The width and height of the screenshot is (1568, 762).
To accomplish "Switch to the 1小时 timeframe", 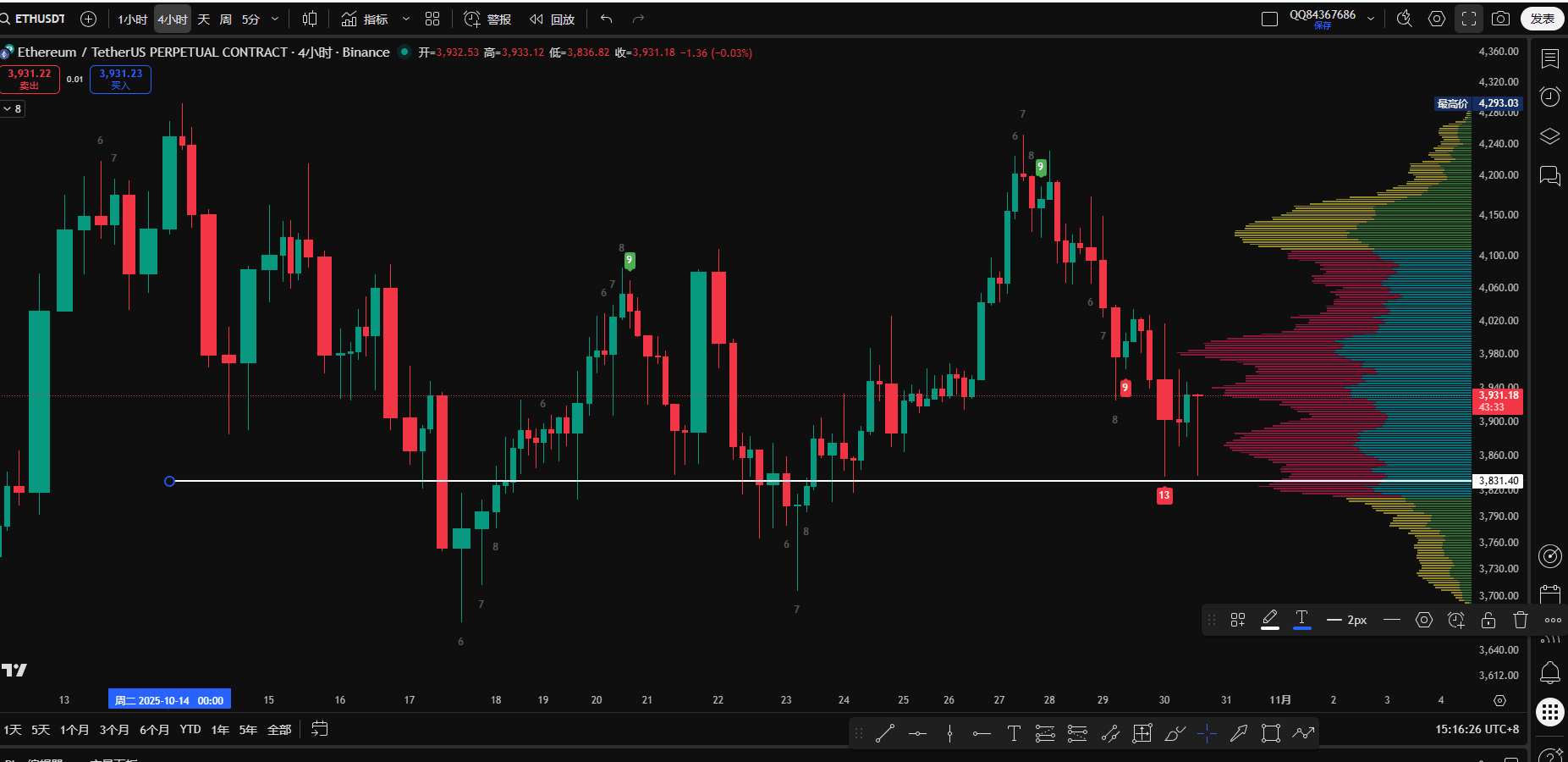I will tap(132, 19).
